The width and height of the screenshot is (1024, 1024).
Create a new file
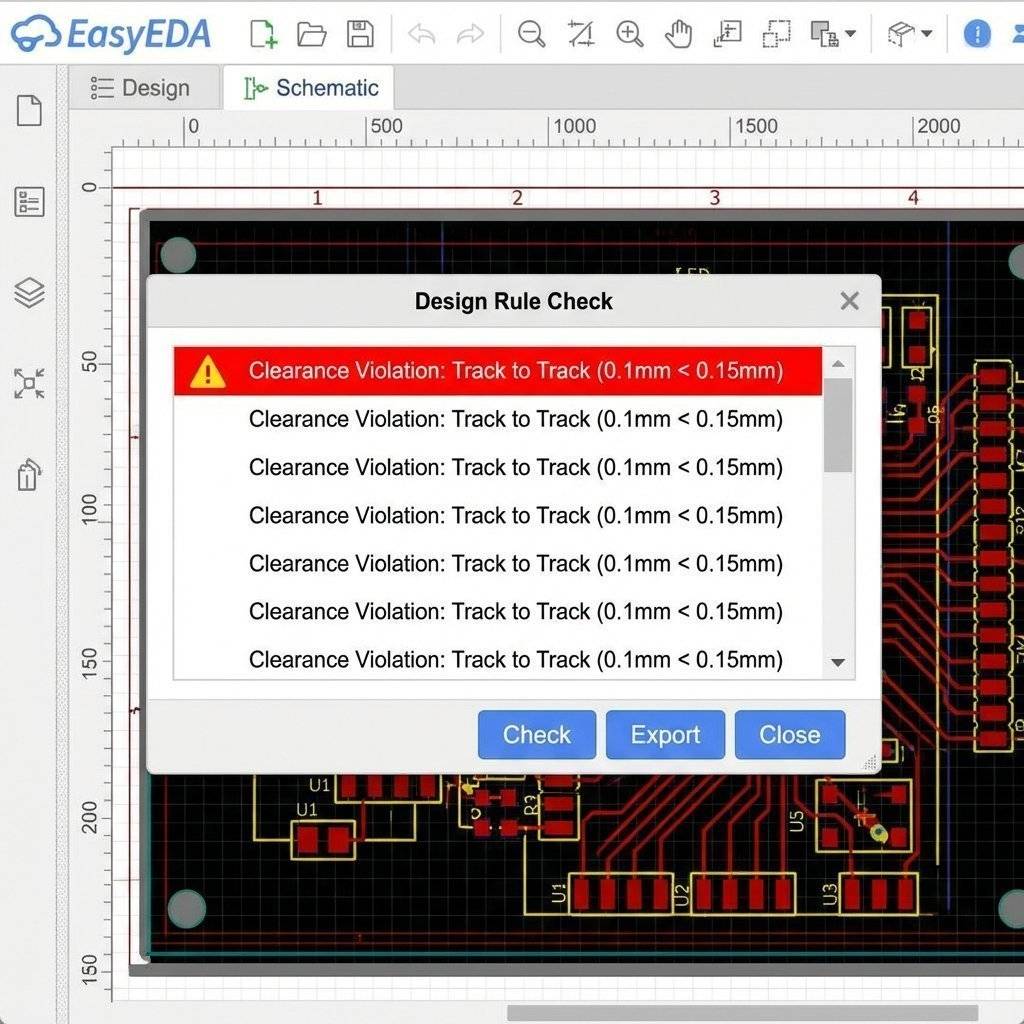(262, 33)
